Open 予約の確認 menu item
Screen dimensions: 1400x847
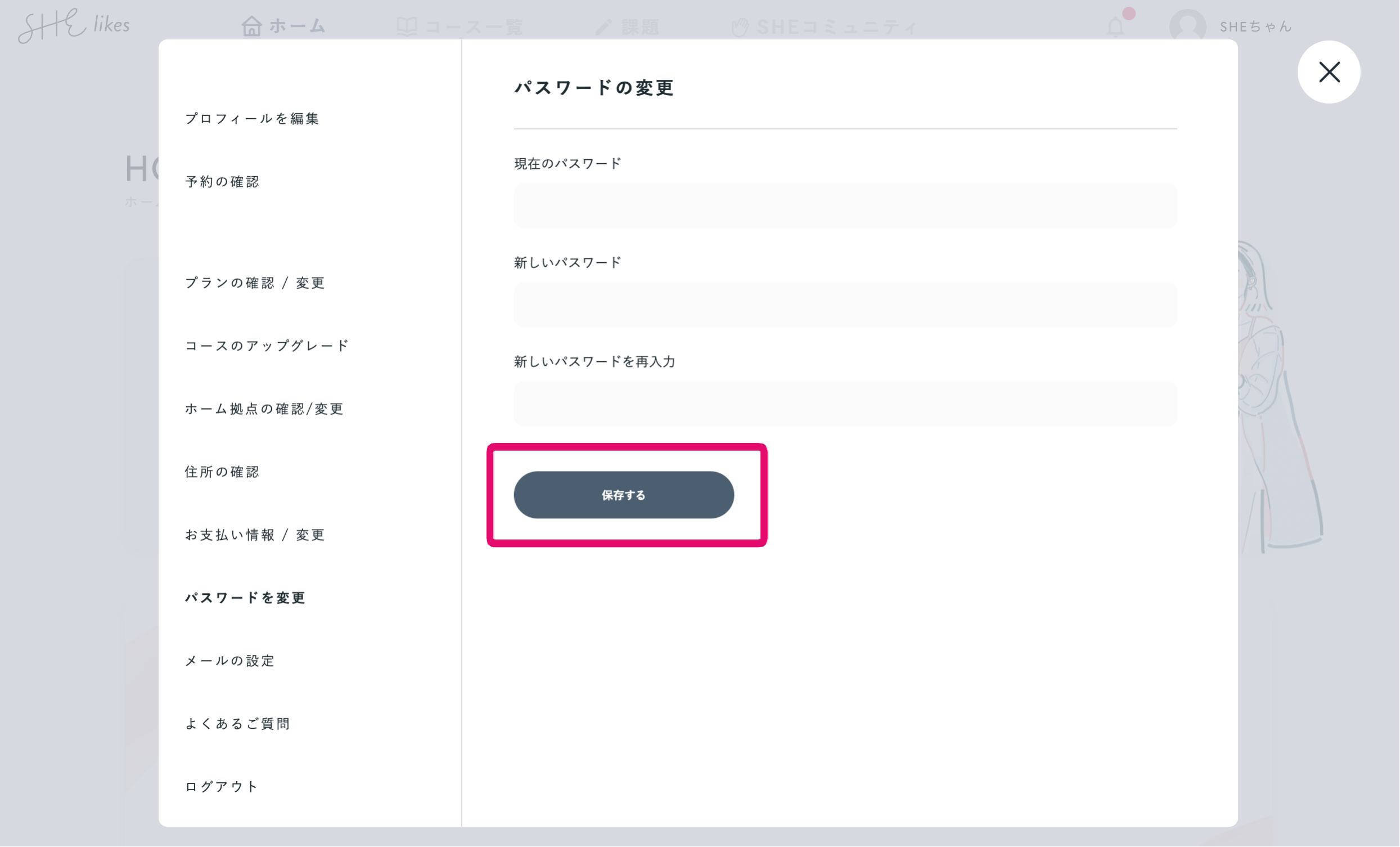[x=222, y=181]
